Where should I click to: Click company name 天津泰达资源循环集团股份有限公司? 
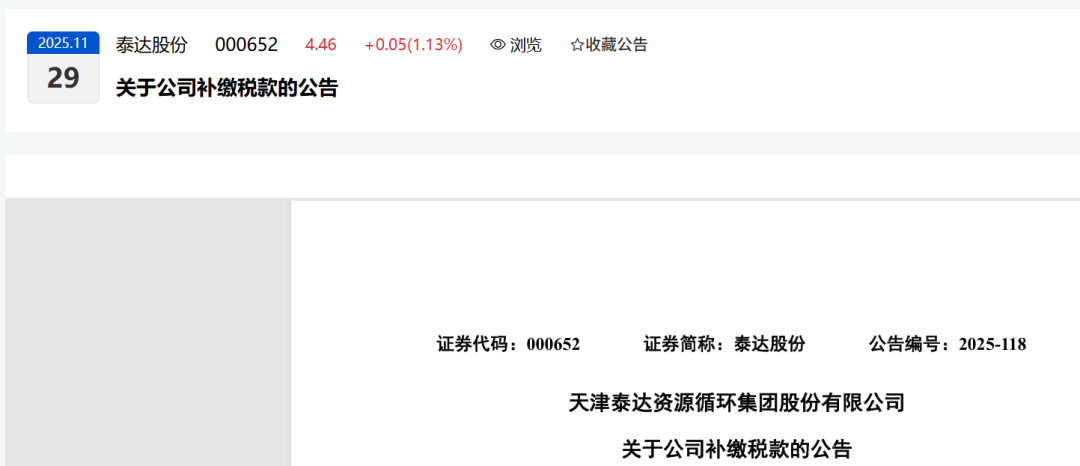tap(736, 403)
